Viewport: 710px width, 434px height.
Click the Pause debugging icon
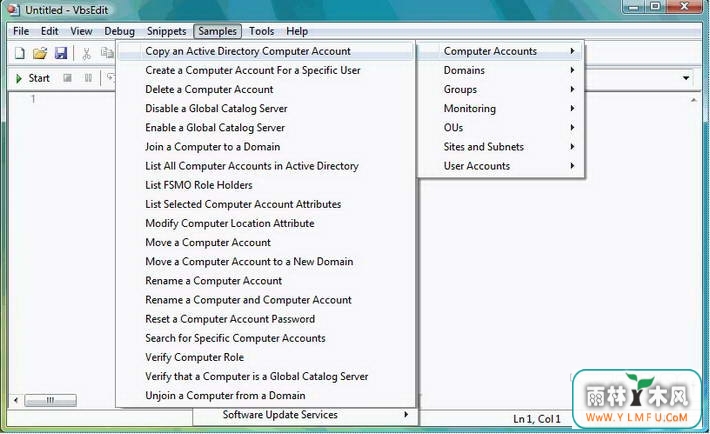pos(88,78)
